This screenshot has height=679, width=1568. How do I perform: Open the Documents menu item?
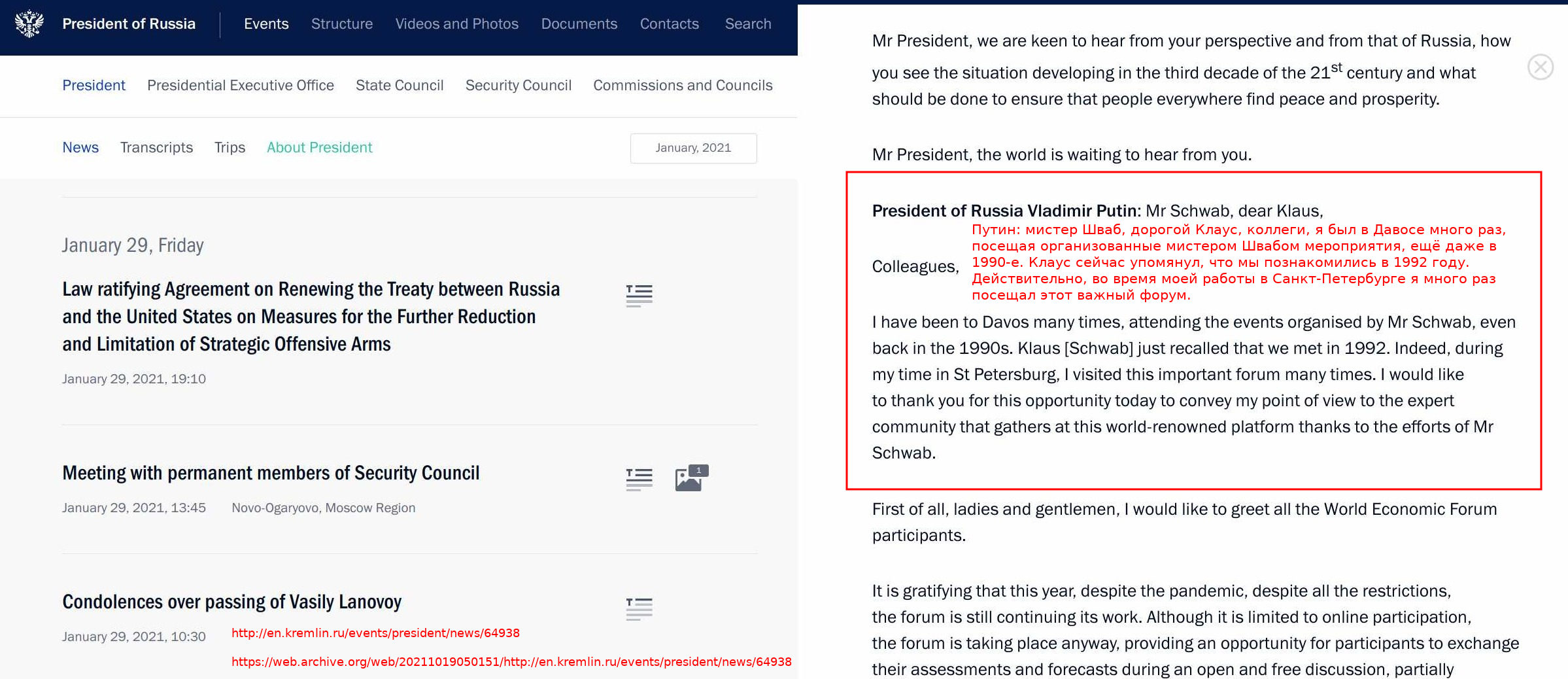579,24
